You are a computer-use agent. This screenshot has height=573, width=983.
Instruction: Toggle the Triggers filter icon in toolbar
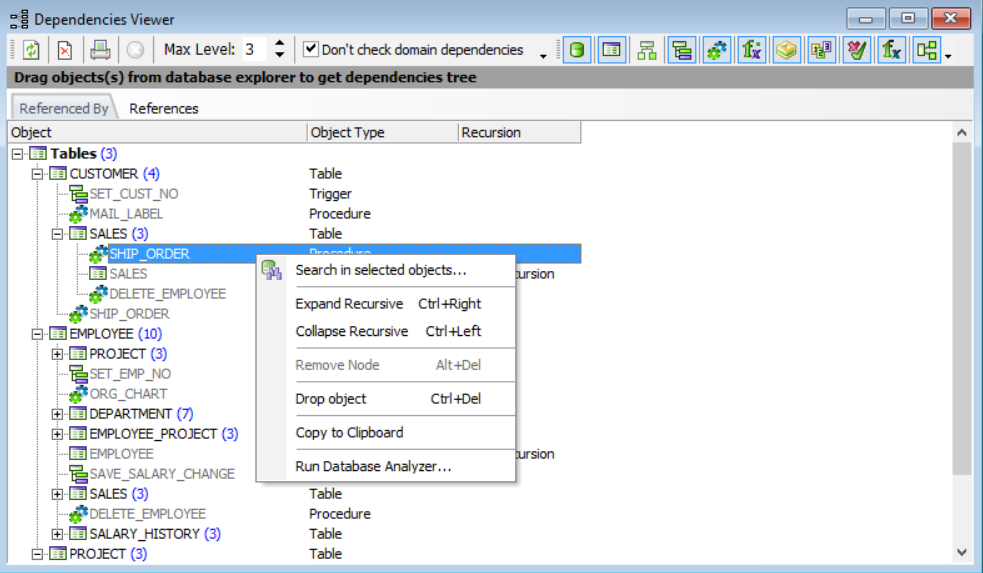pos(682,50)
